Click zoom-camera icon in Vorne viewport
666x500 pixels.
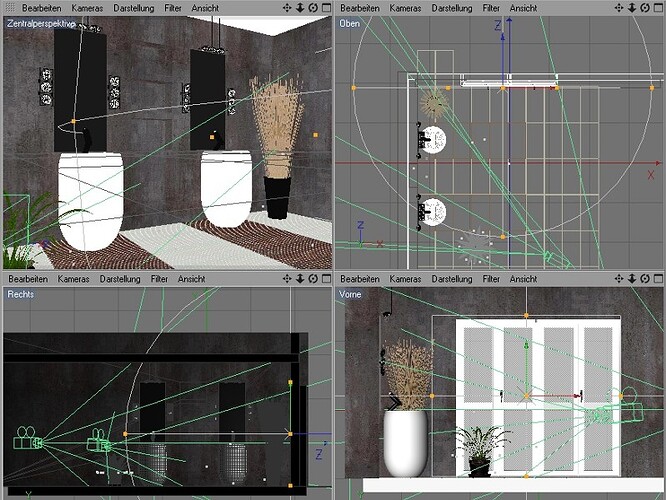(x=632, y=279)
